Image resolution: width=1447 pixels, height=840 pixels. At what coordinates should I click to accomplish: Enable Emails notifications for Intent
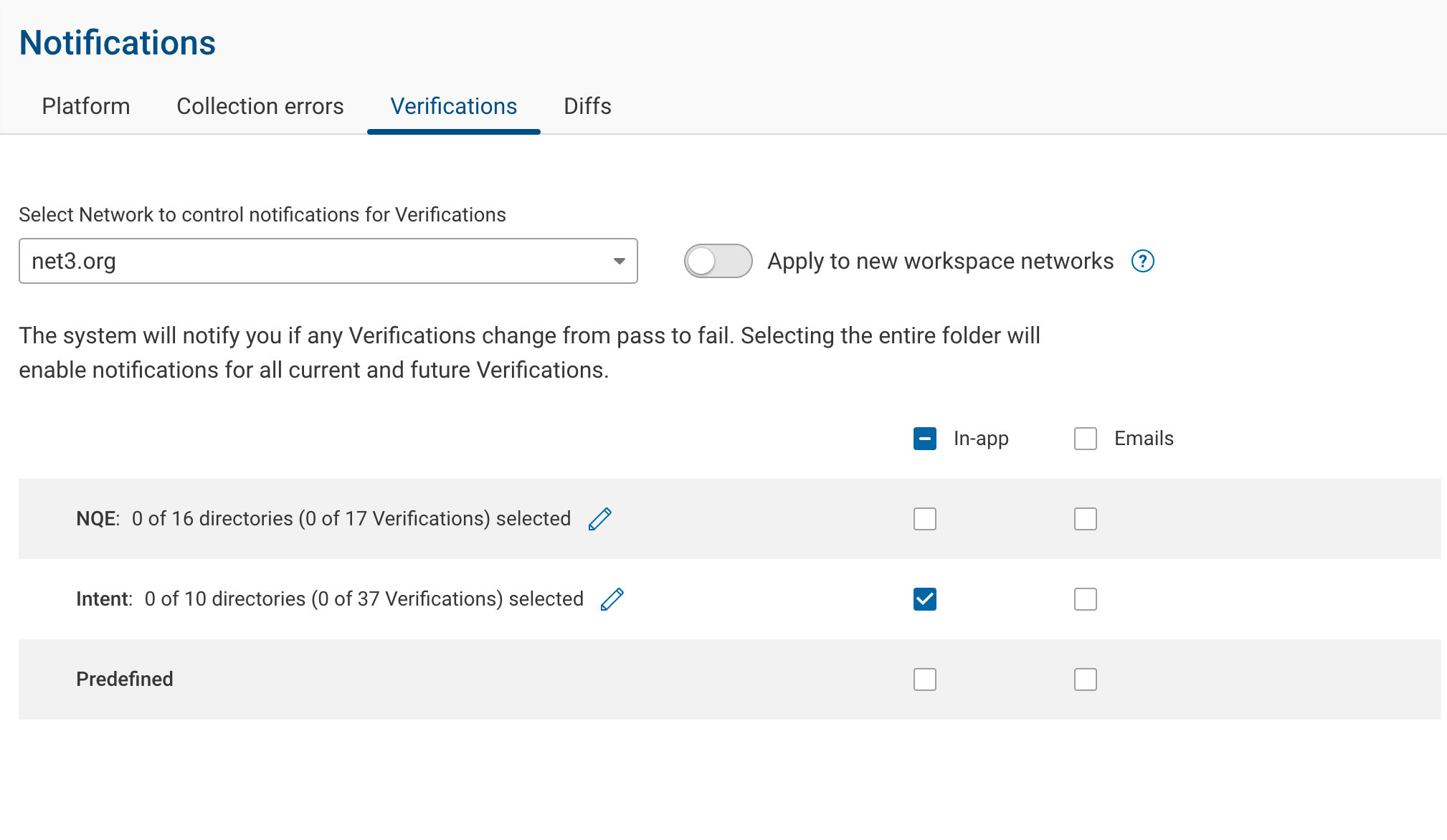pos(1086,599)
